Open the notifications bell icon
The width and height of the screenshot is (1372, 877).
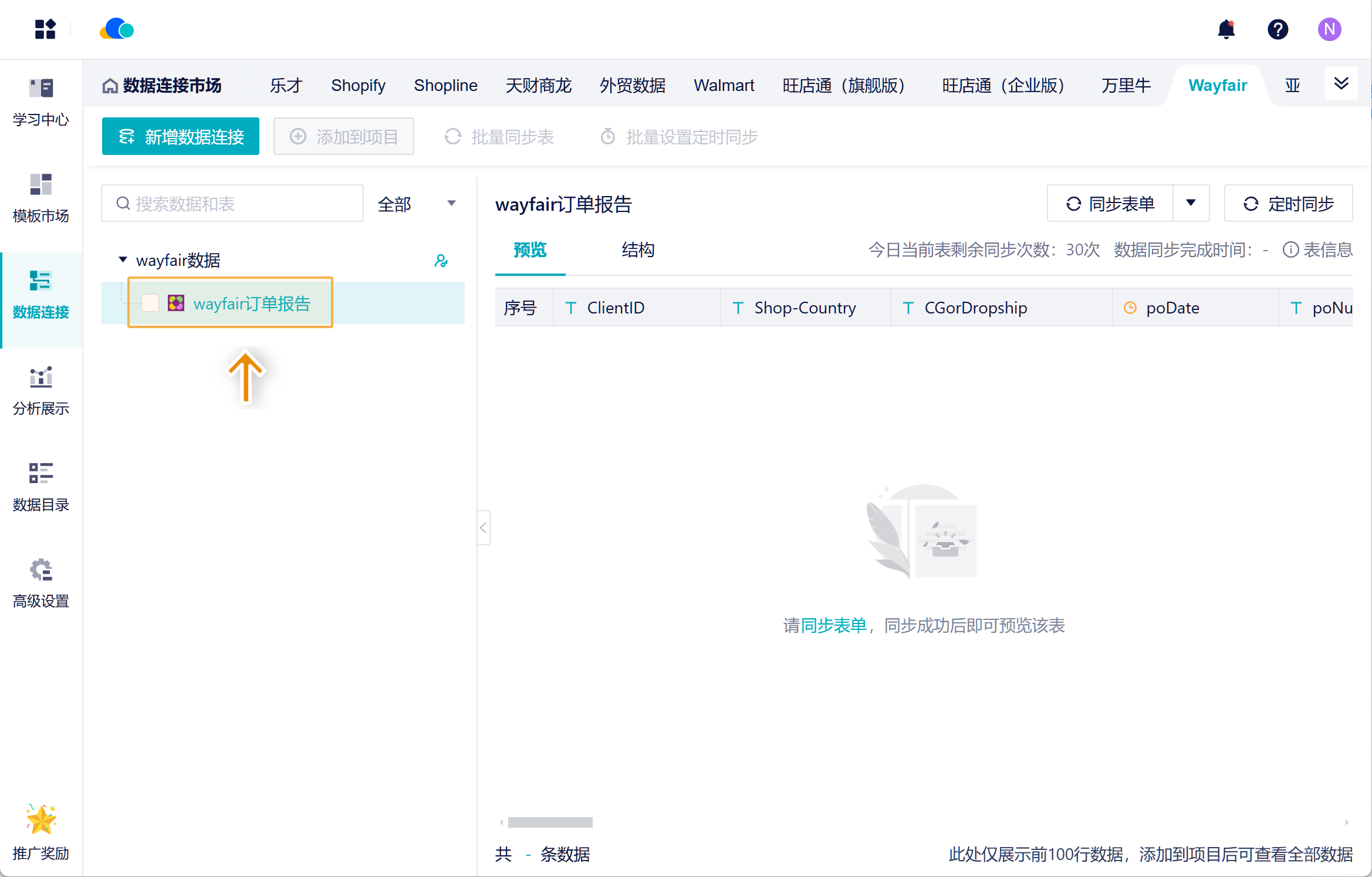(x=1226, y=29)
